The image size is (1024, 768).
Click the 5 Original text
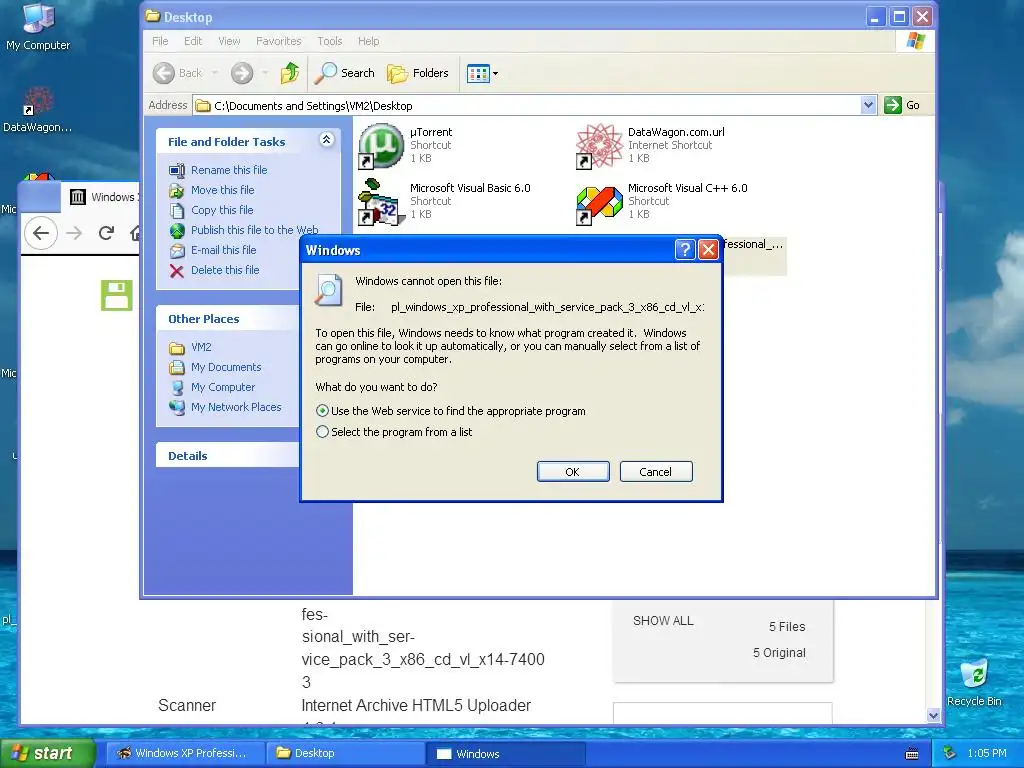pyautogui.click(x=779, y=653)
